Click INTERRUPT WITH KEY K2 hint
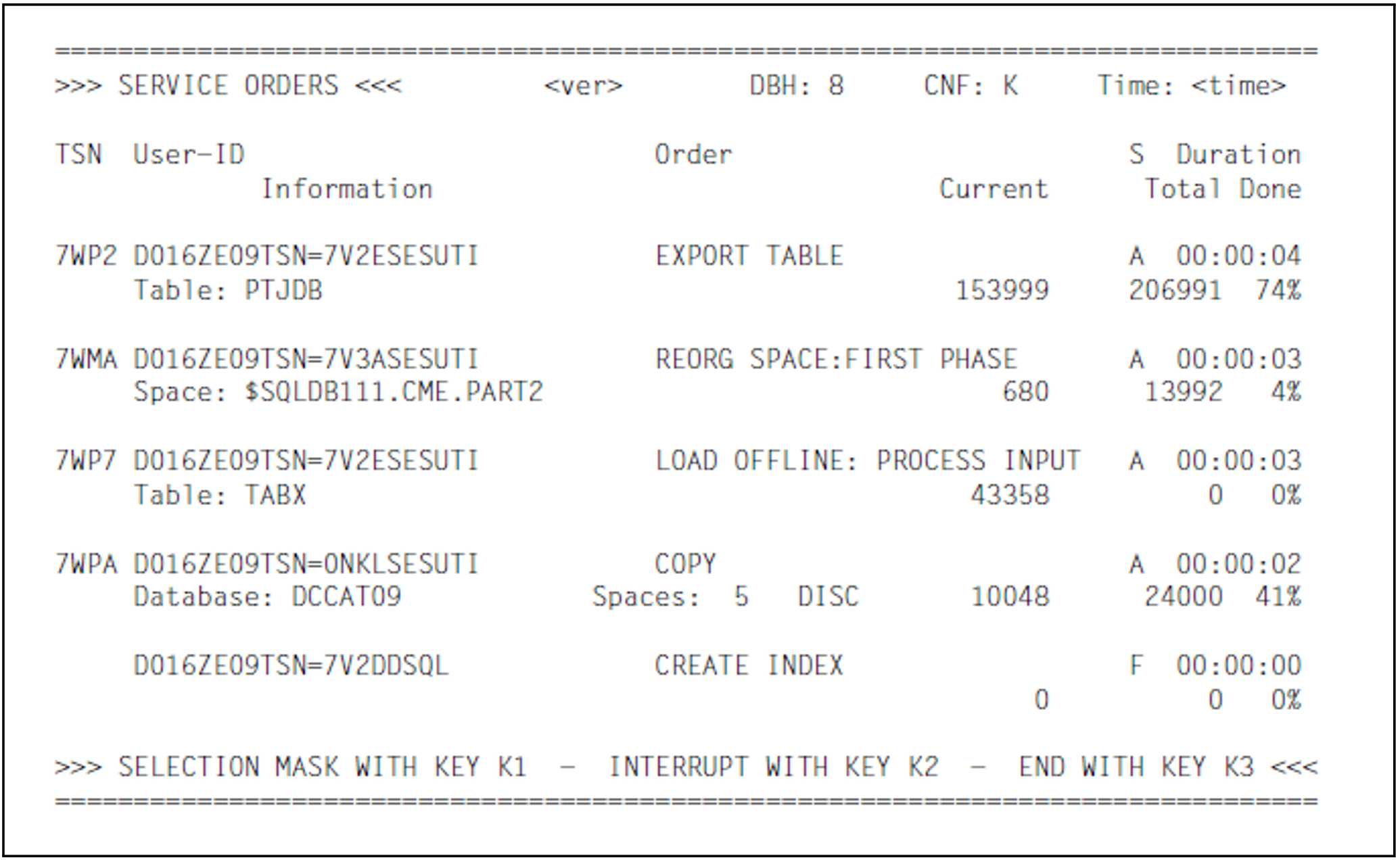The height and width of the screenshot is (860, 1400). 774,767
